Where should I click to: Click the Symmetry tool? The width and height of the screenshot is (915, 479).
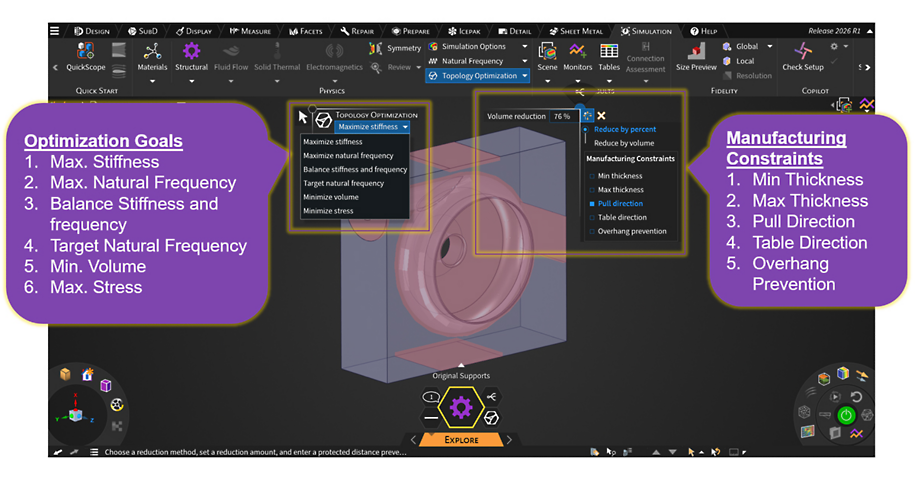point(395,48)
